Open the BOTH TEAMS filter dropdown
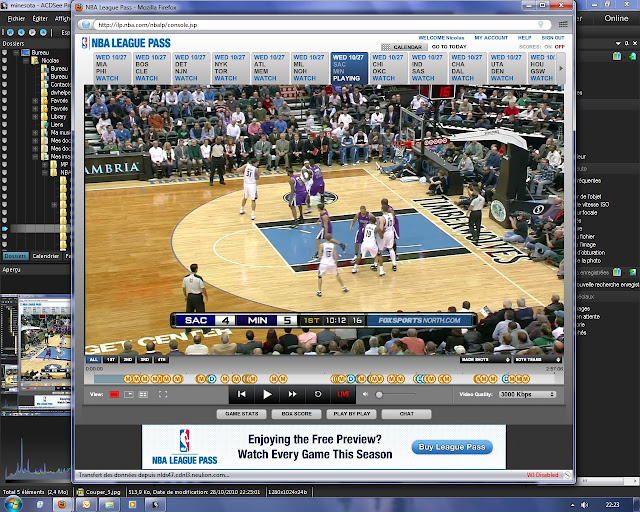Image resolution: width=640 pixels, height=512 pixels. [537, 360]
